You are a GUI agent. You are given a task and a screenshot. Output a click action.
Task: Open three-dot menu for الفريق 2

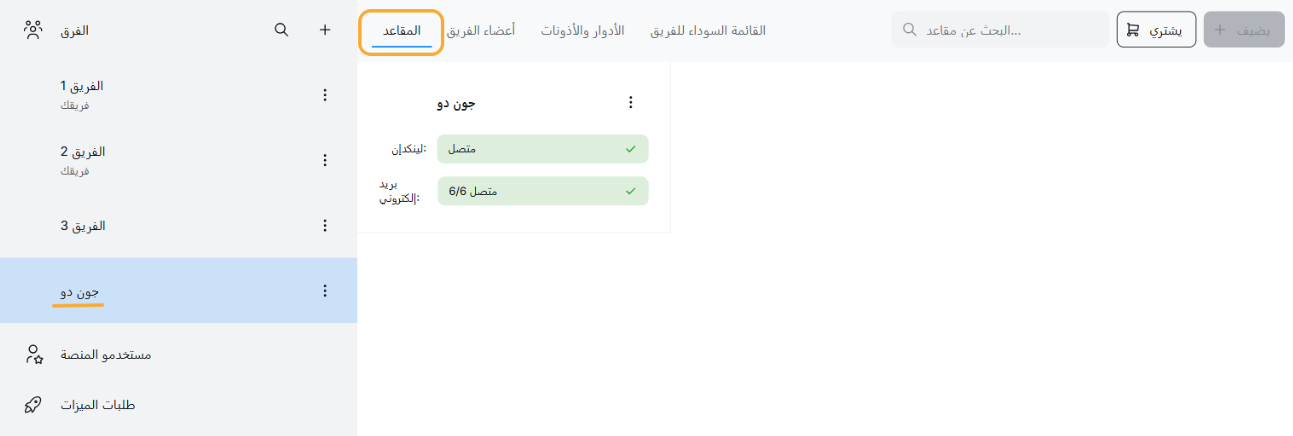tap(324, 160)
